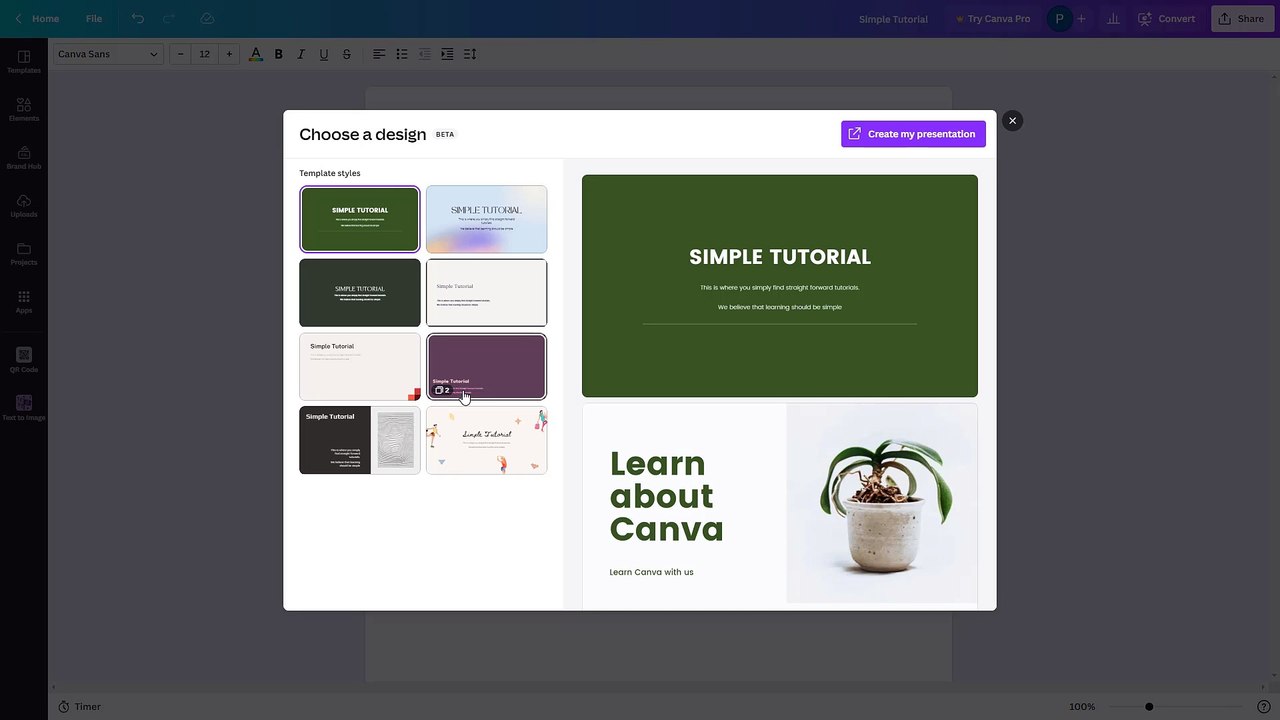Launch the QR Code app

[x=24, y=360]
